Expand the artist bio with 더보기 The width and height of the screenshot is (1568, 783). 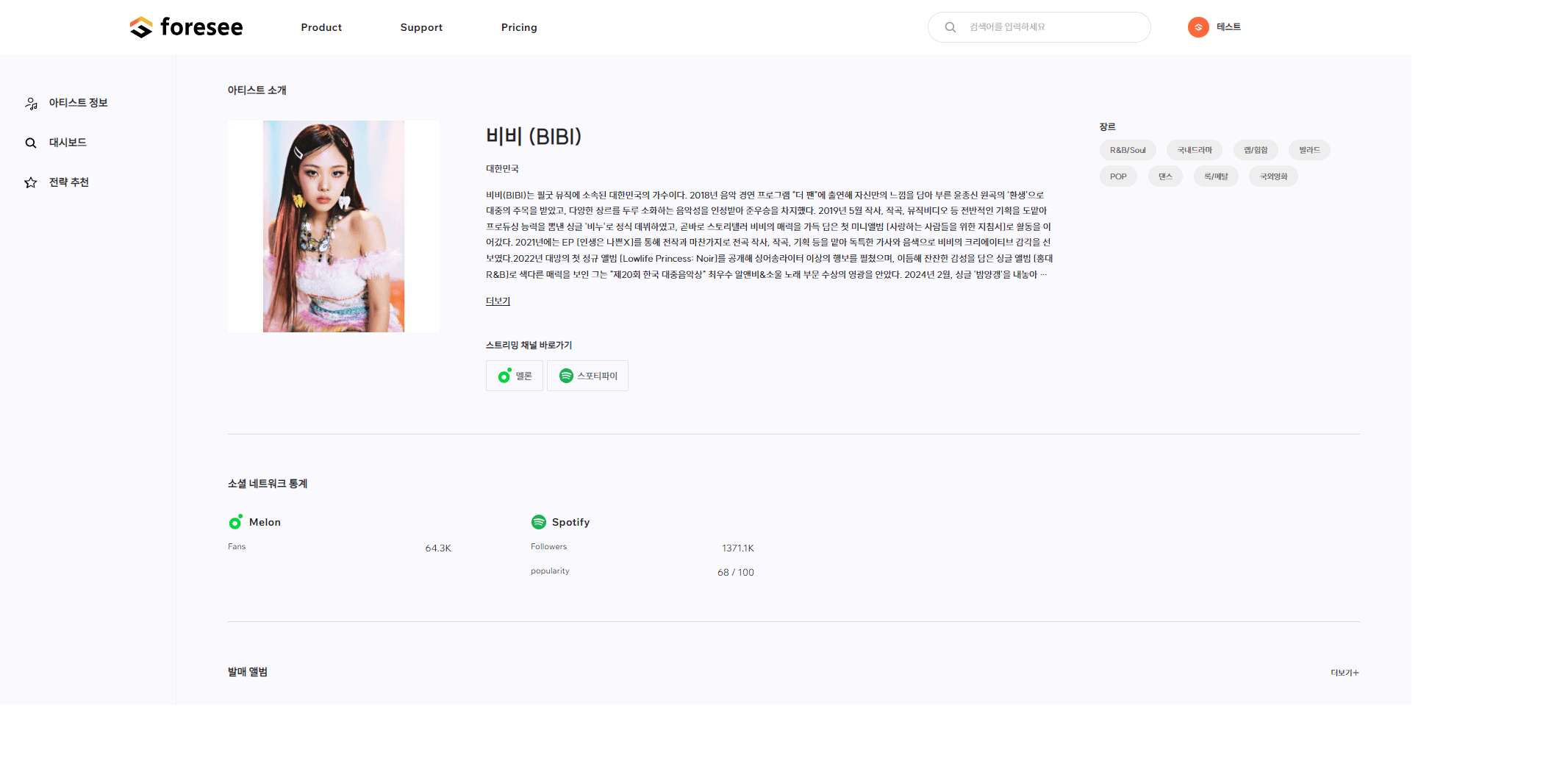tap(498, 301)
